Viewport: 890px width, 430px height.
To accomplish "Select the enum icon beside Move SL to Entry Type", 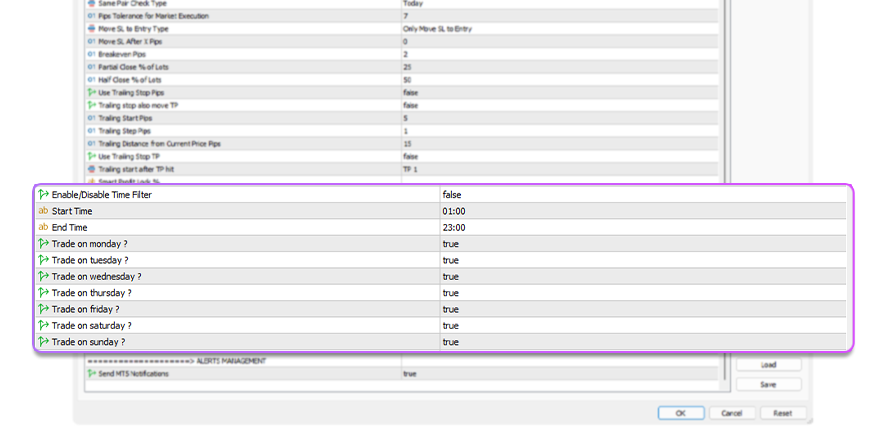I will (x=92, y=29).
